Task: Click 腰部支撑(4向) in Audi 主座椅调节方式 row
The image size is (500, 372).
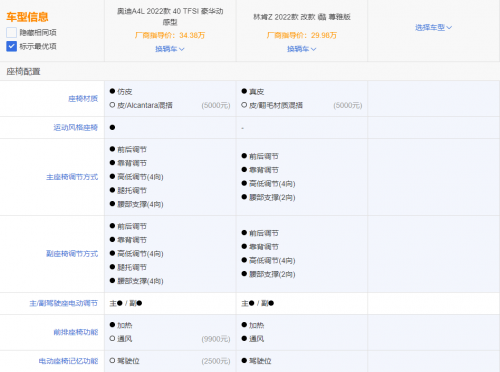Action: (x=140, y=204)
